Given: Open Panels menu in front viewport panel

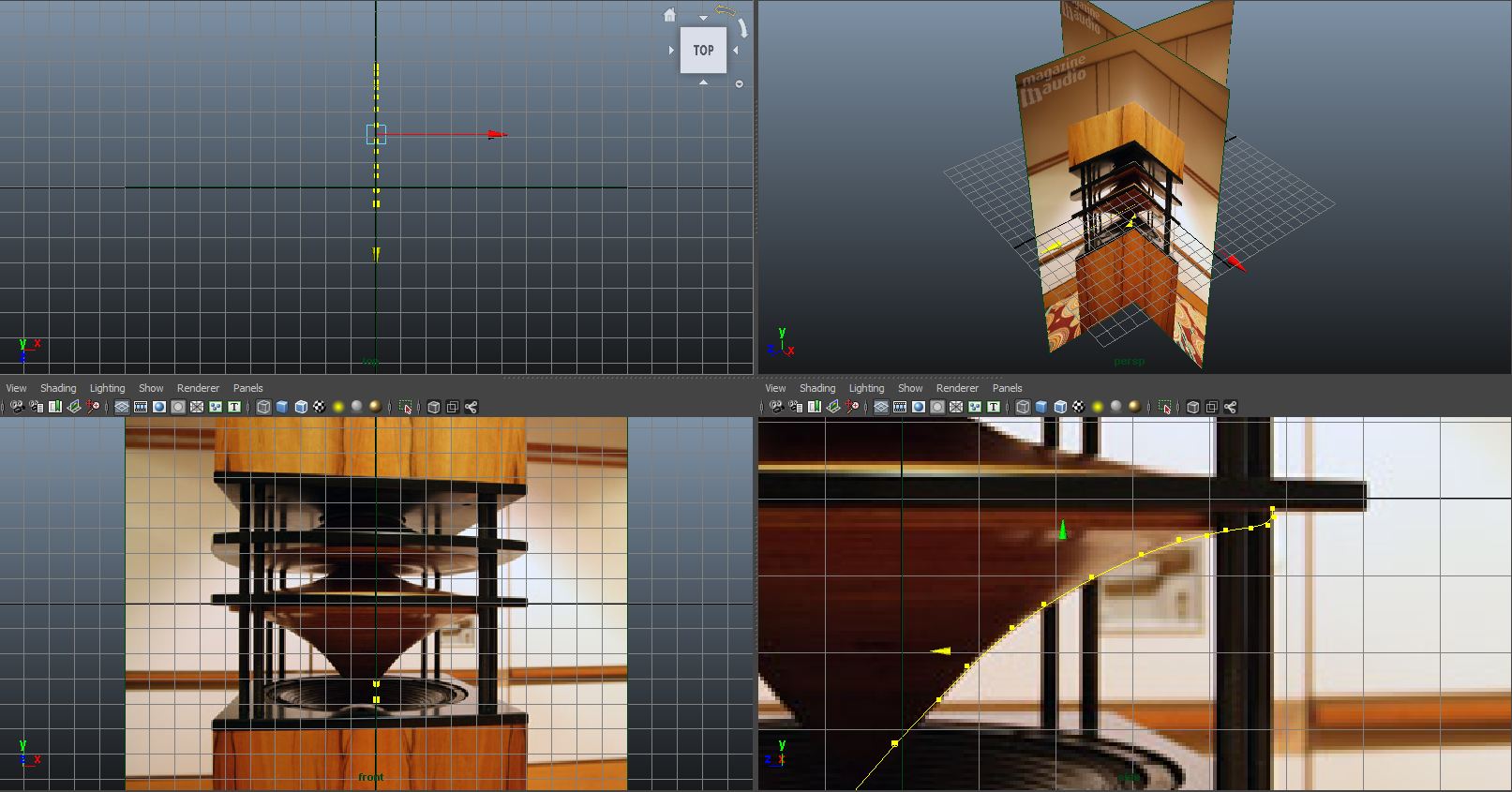Looking at the screenshot, I should click(248, 388).
